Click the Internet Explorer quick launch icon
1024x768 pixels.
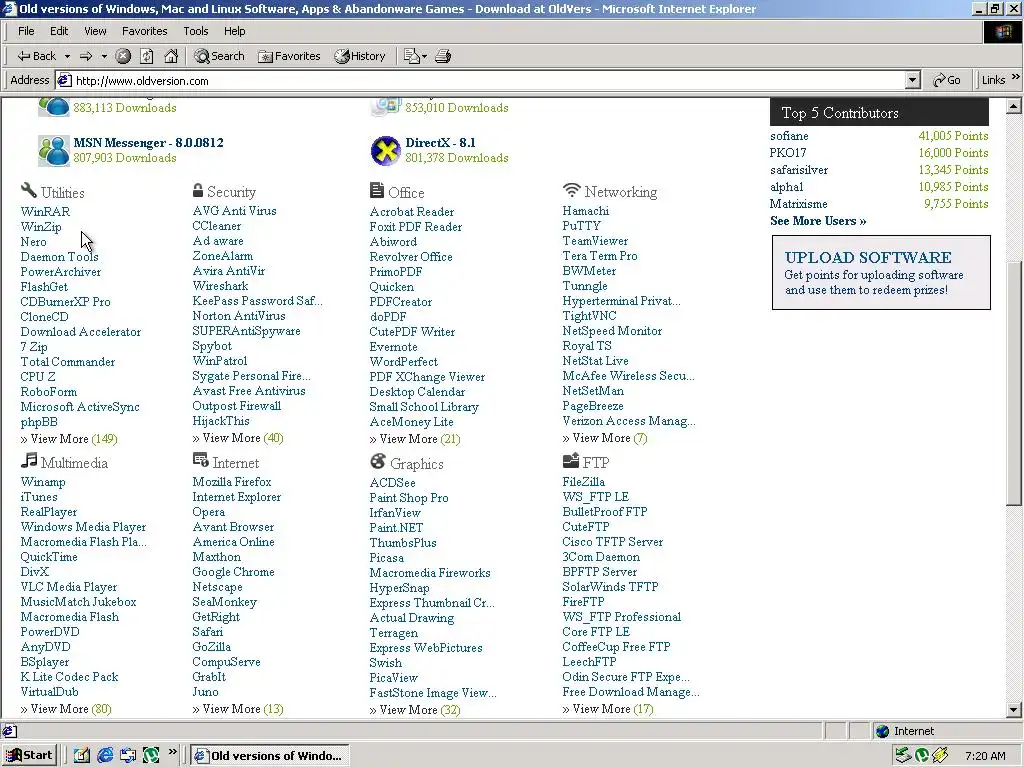click(x=105, y=755)
